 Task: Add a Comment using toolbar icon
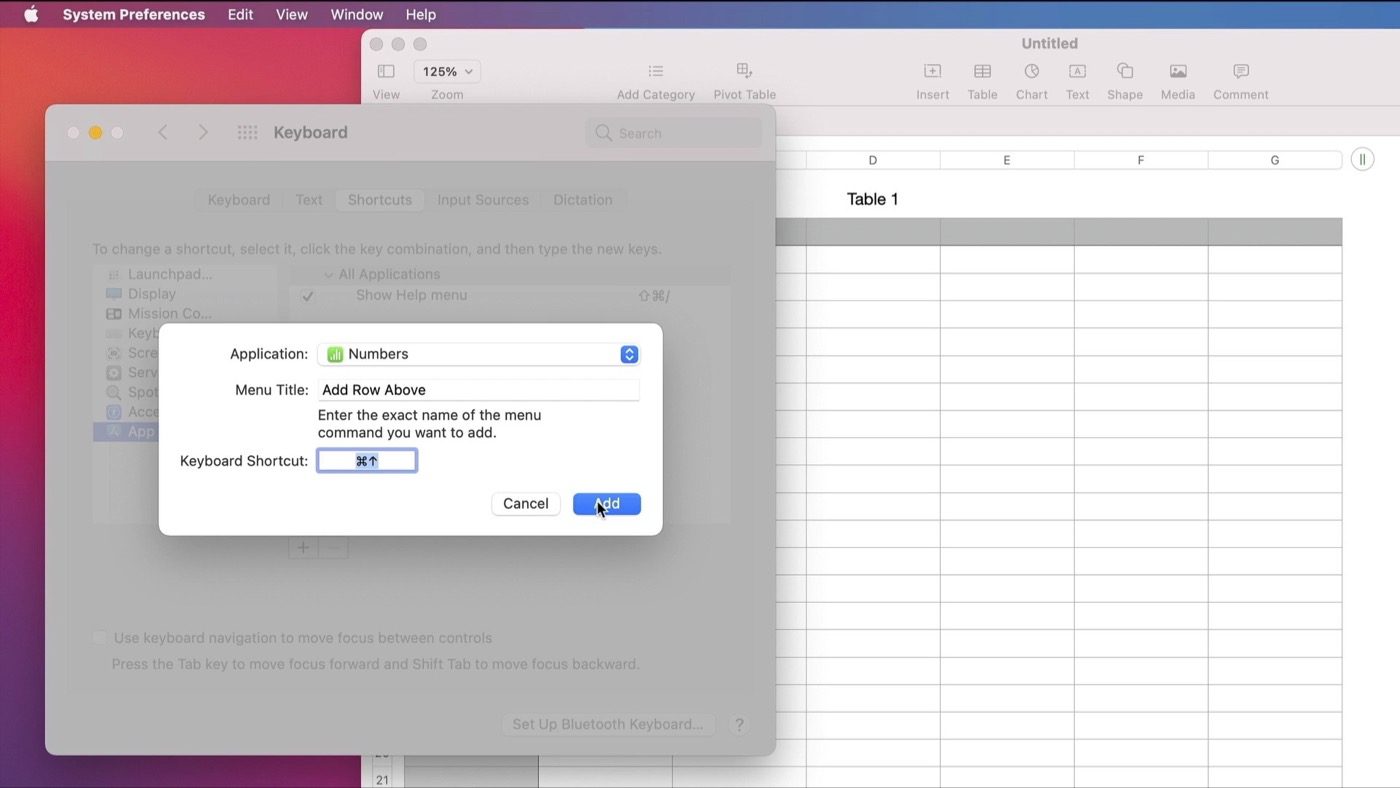tap(1240, 72)
